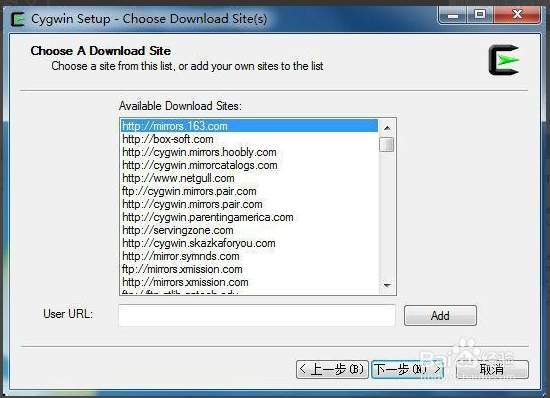Click the site list scrollbar thumb
Screen dimensions: 550x398
click(x=387, y=144)
